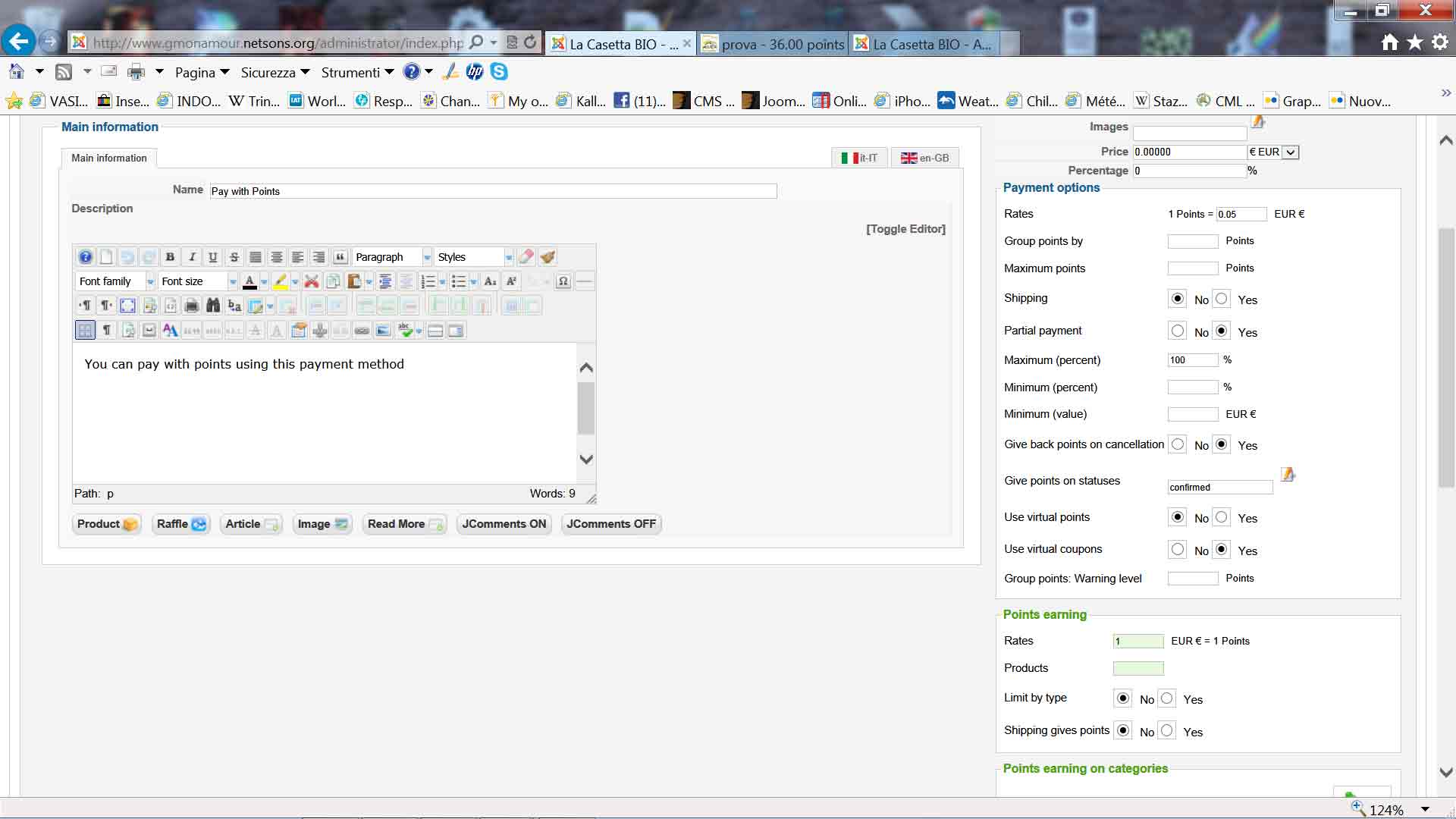
Task: Apply strikethrough formatting
Action: [x=234, y=257]
